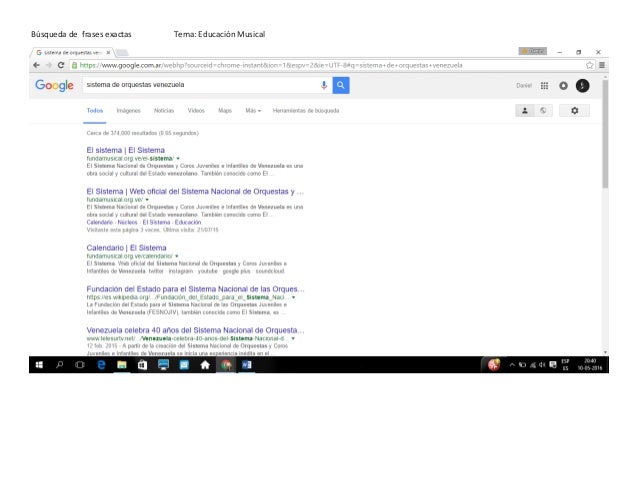Open Web oficial del Sistema Nacional result

pos(195,191)
